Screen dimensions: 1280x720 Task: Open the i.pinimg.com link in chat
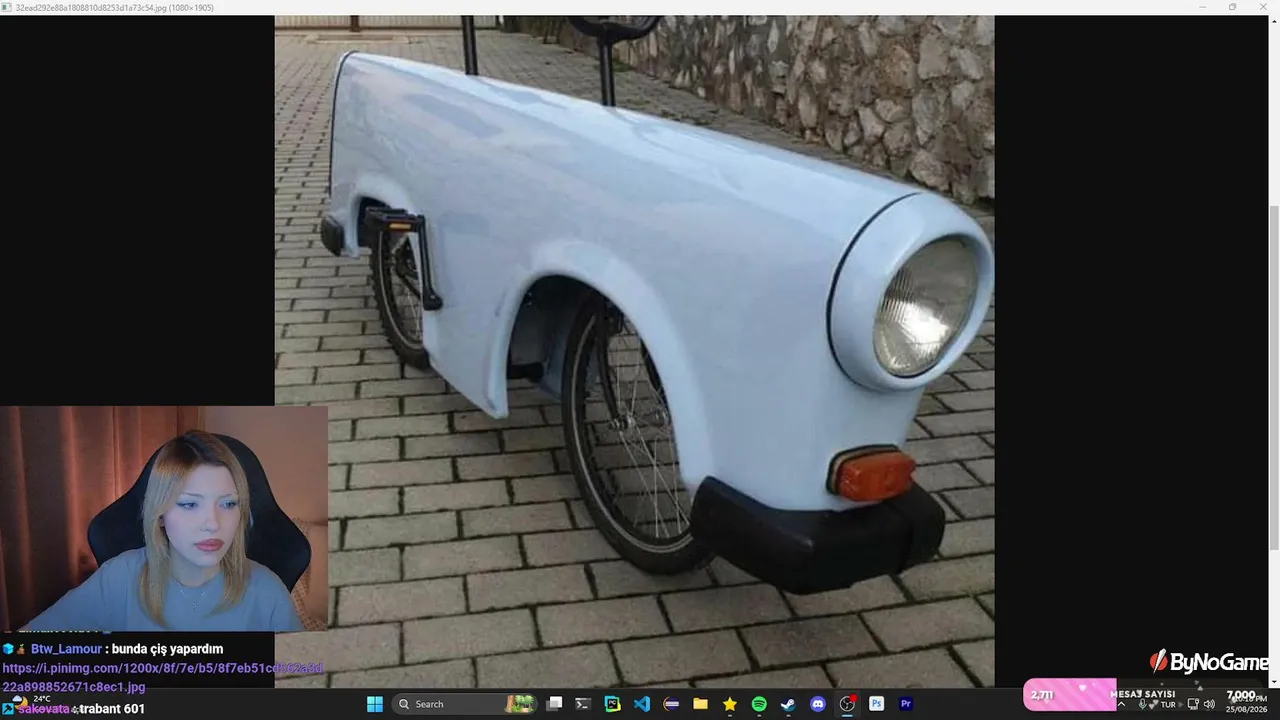pos(163,677)
